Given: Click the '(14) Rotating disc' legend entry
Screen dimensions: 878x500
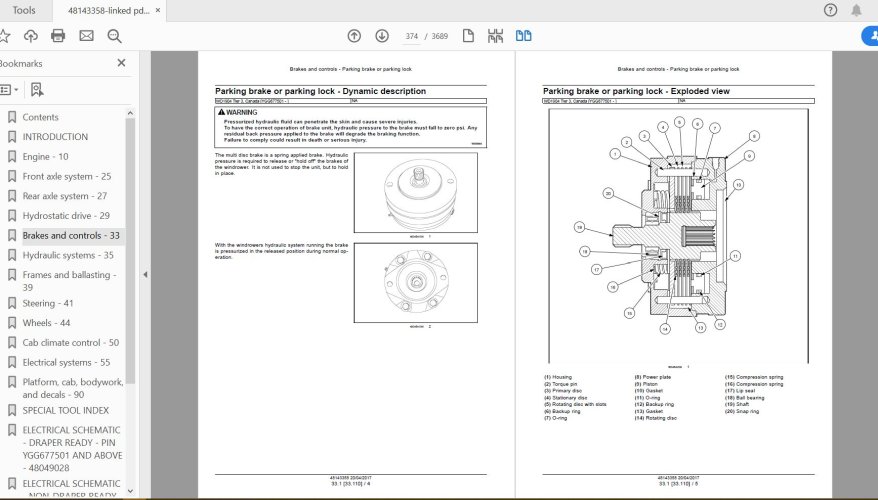Looking at the screenshot, I should click(x=655, y=418).
